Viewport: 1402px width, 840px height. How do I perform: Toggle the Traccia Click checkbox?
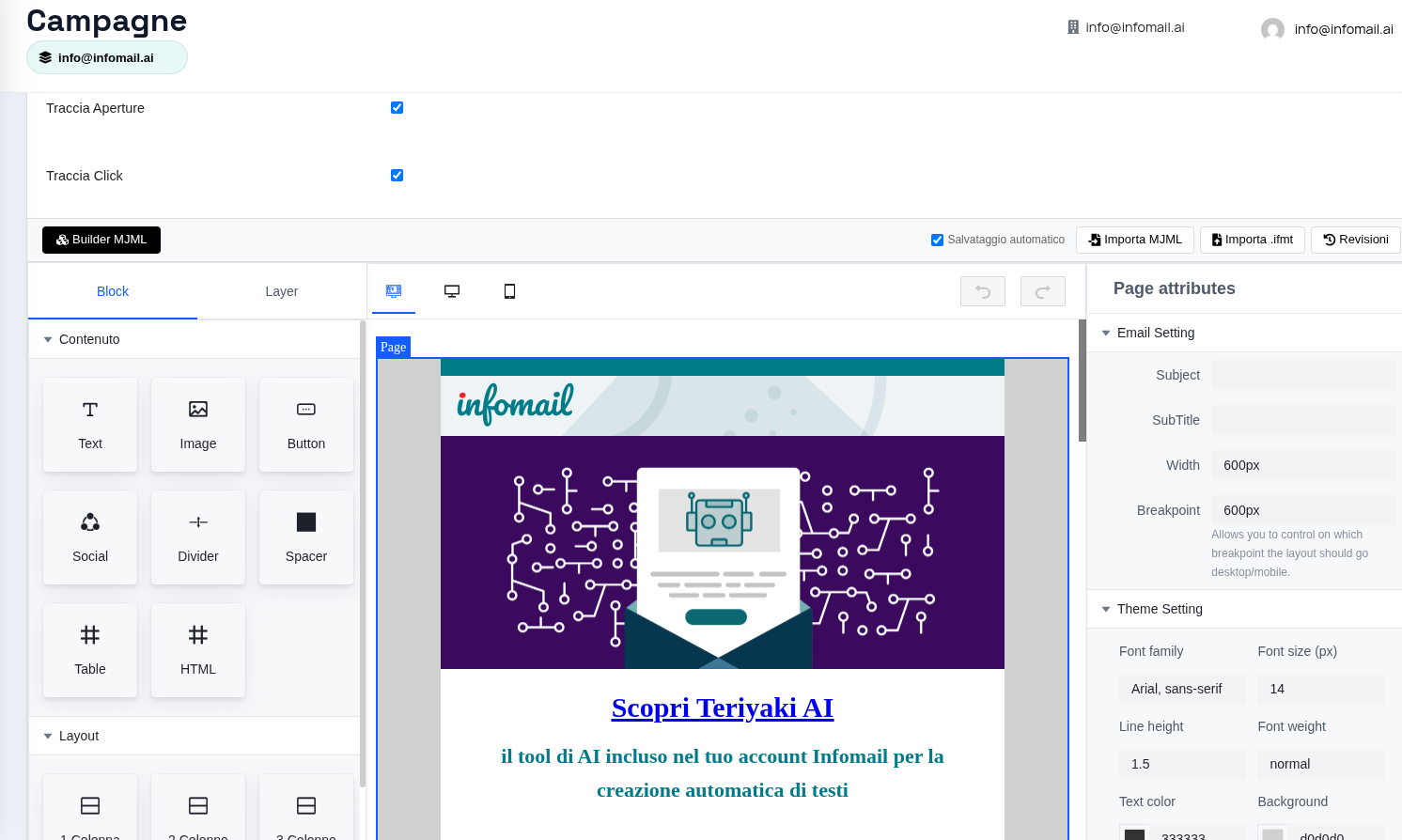397,176
